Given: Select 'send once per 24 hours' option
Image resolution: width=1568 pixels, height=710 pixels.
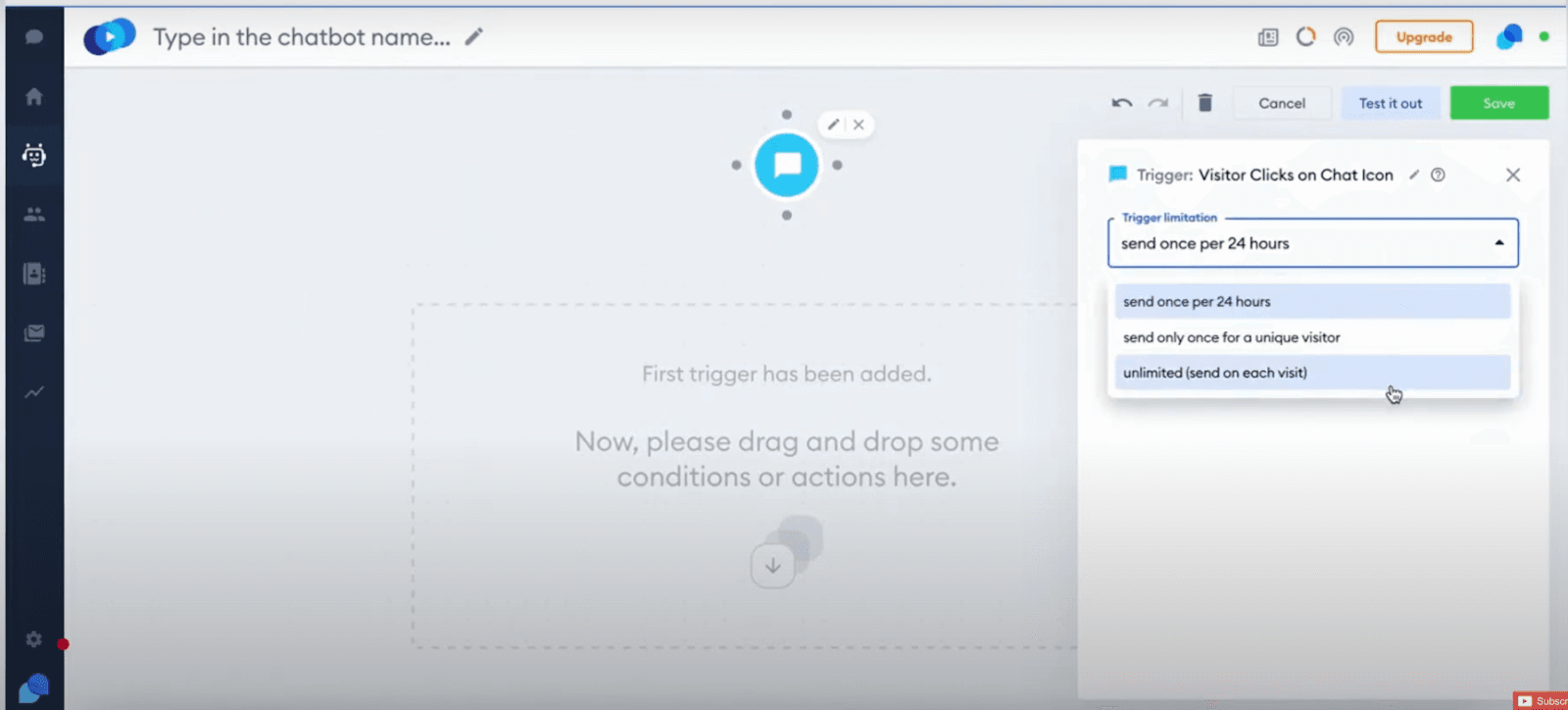Looking at the screenshot, I should [1311, 302].
